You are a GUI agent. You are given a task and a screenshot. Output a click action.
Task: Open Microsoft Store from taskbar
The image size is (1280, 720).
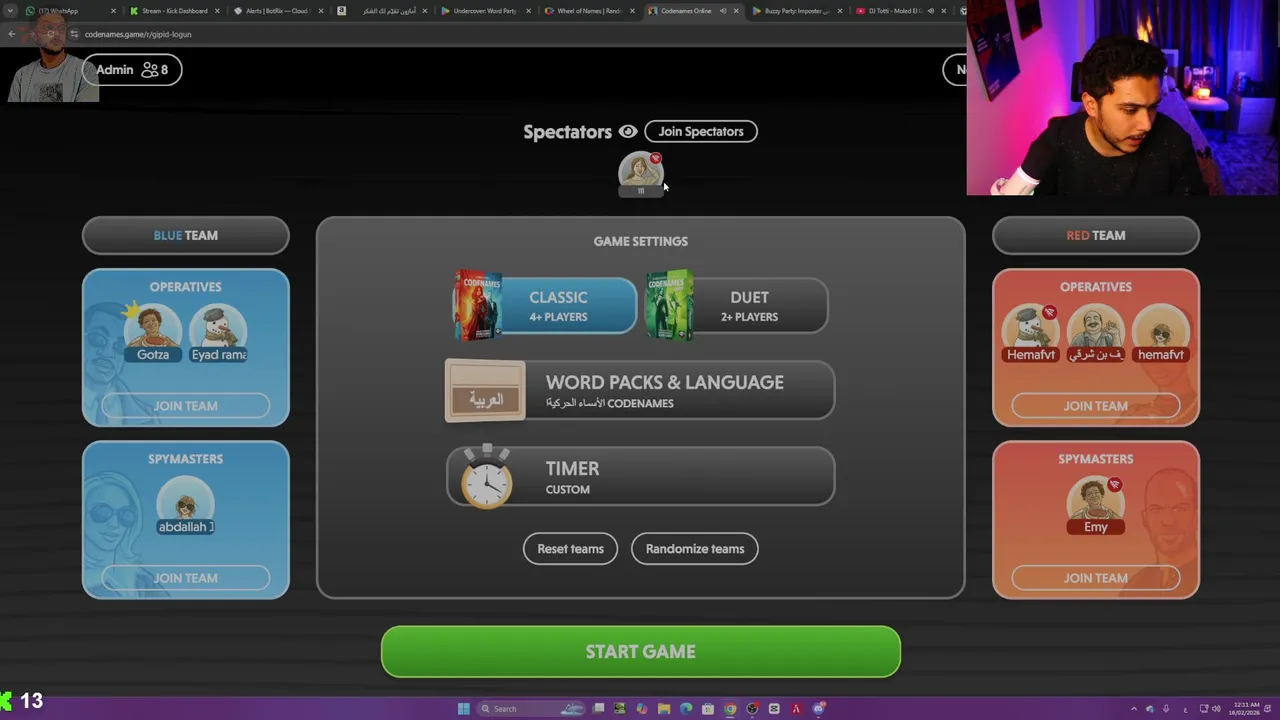[708, 709]
